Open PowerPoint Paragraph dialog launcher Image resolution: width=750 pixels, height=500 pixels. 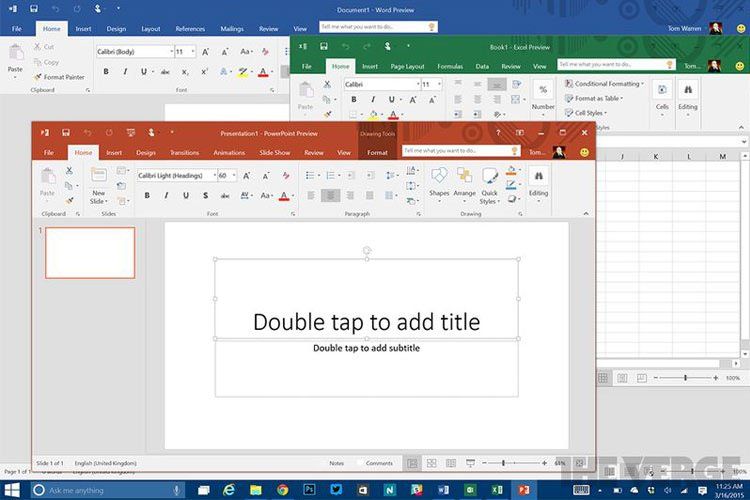click(x=419, y=214)
